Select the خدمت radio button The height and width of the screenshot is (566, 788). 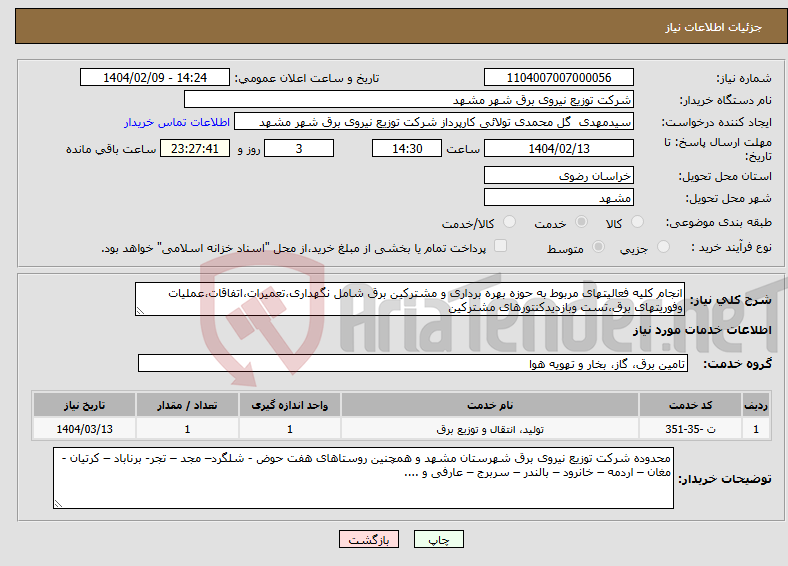[581, 222]
